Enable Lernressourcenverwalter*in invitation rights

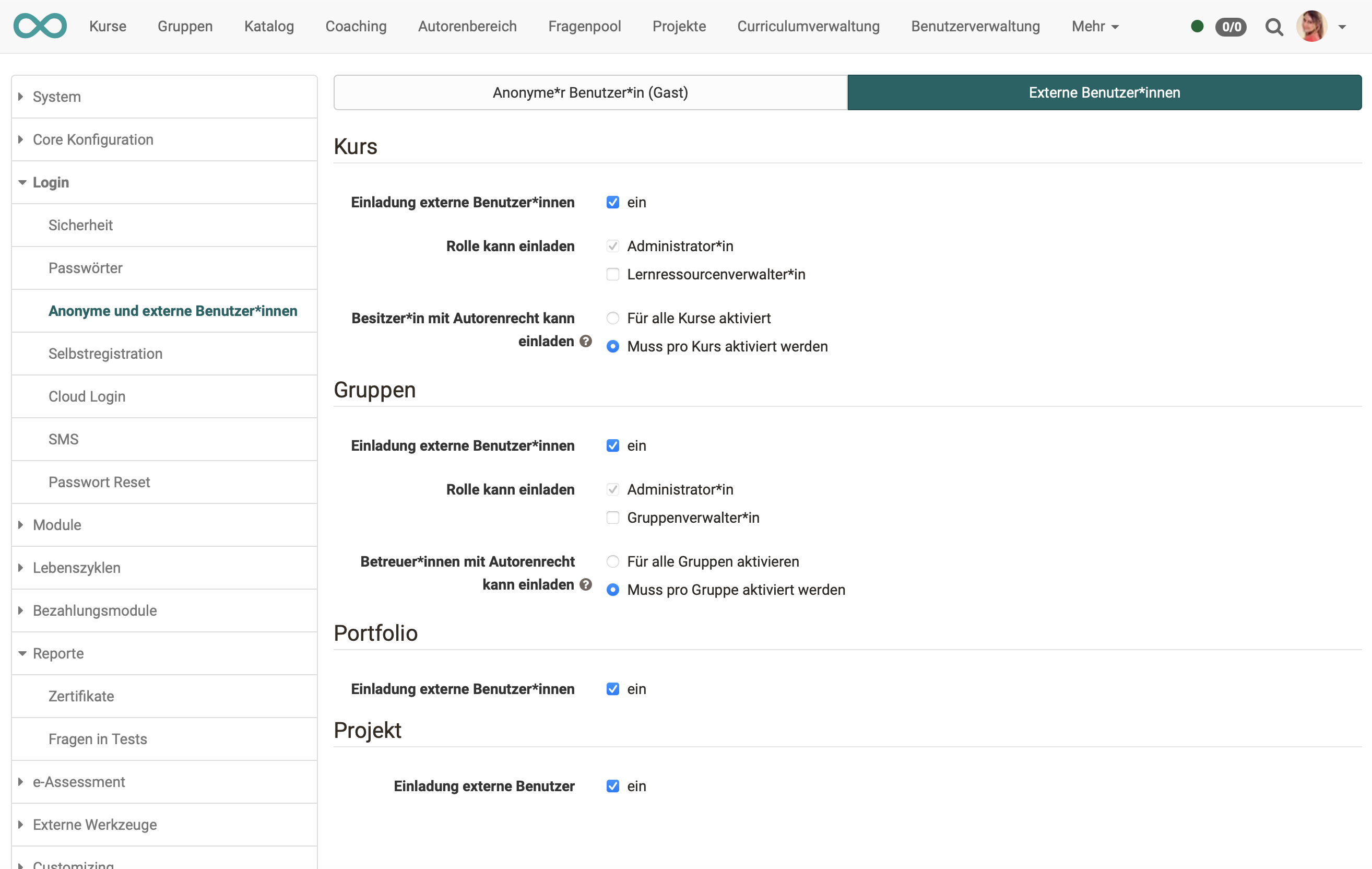click(612, 274)
